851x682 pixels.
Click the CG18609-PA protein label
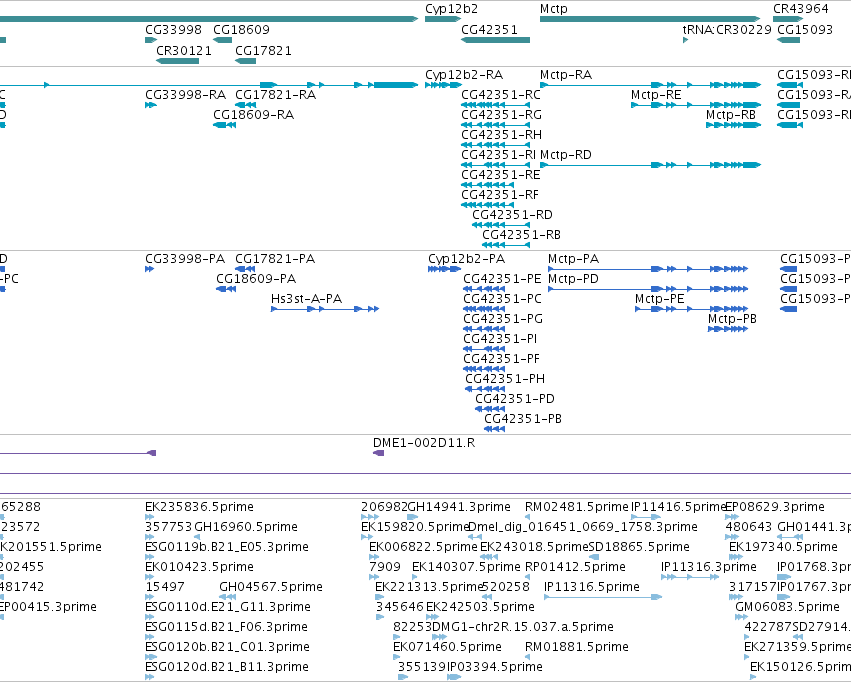click(x=256, y=279)
